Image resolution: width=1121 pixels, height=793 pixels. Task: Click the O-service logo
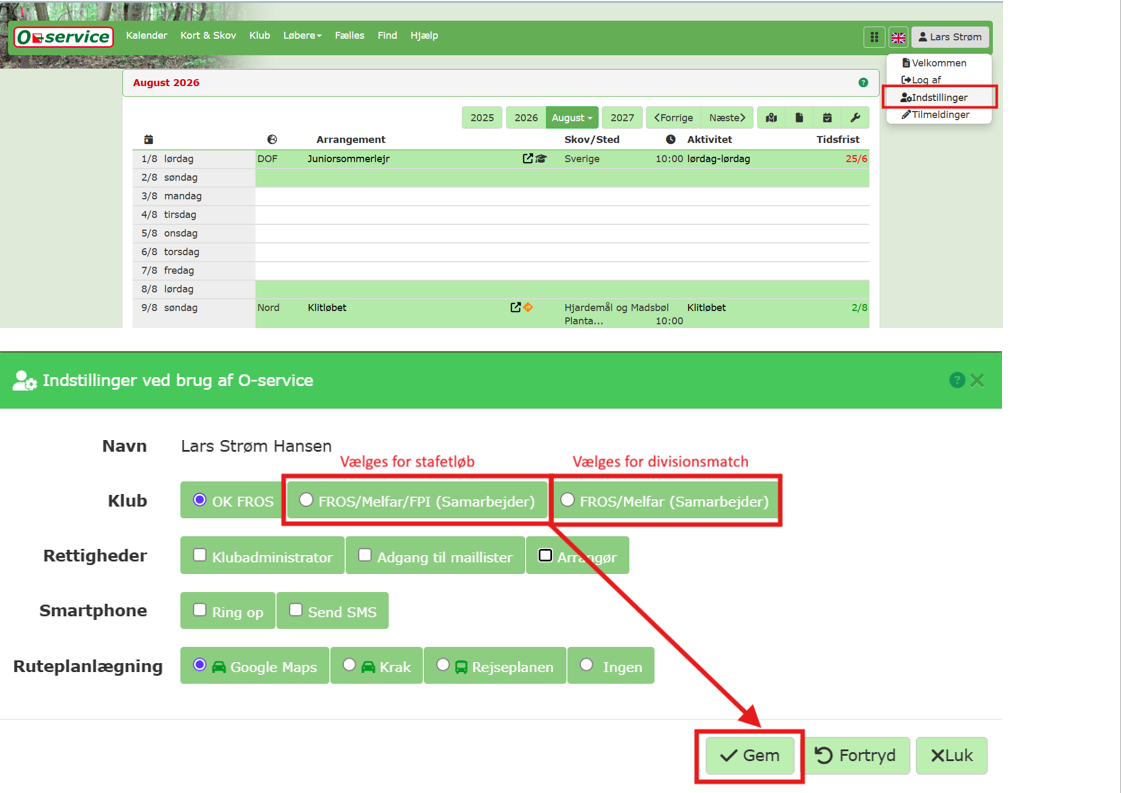click(x=64, y=36)
